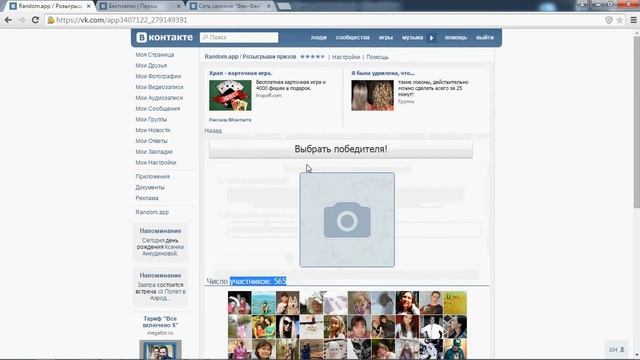640x360 pixels.
Task: Open Мои Фотографии in sidebar
Action: pyautogui.click(x=158, y=76)
